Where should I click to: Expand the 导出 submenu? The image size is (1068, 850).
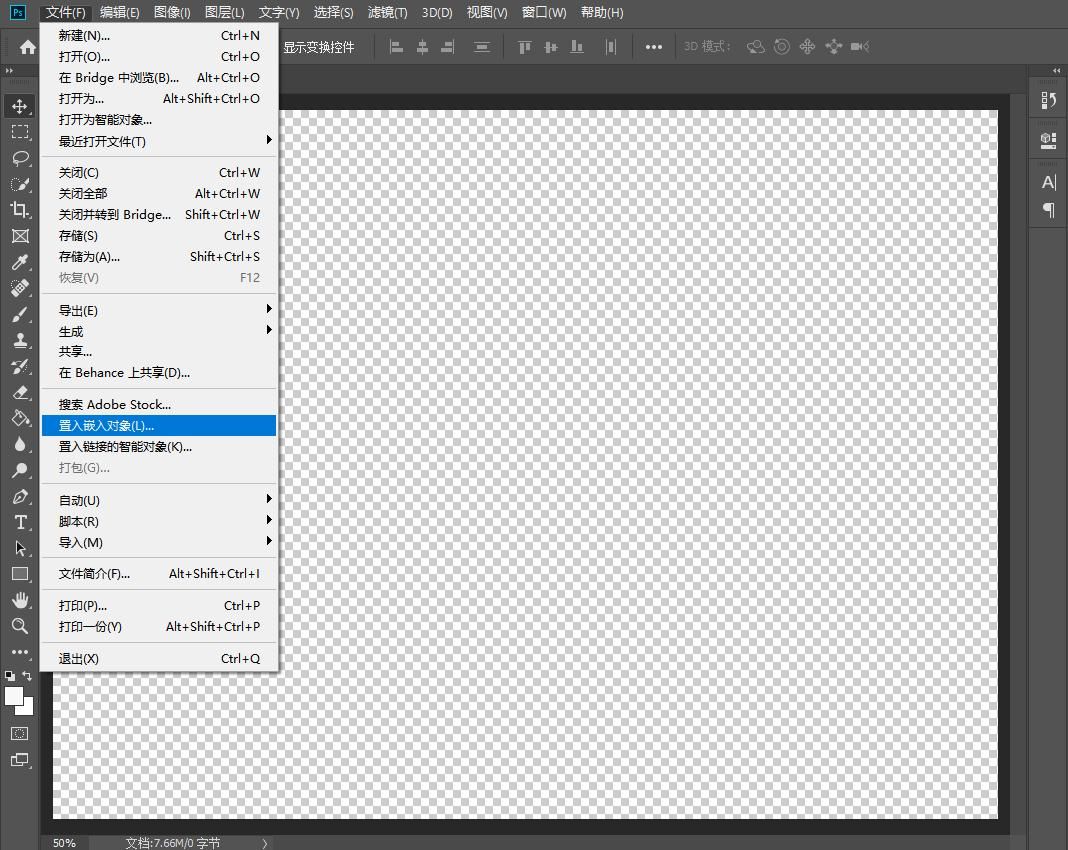coord(159,311)
